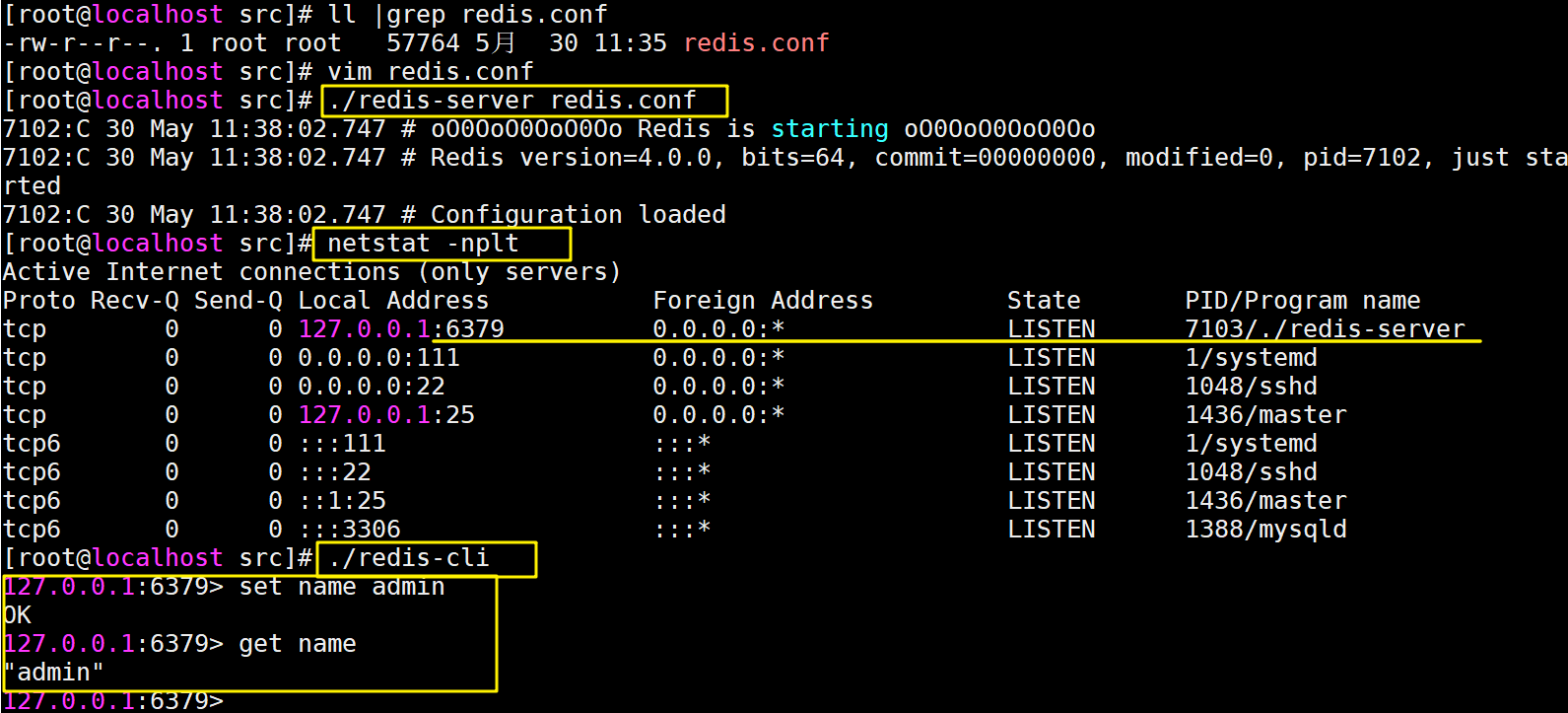Click the "./redis-server redis.conf" command
The image size is (1568, 713).
[x=512, y=101]
